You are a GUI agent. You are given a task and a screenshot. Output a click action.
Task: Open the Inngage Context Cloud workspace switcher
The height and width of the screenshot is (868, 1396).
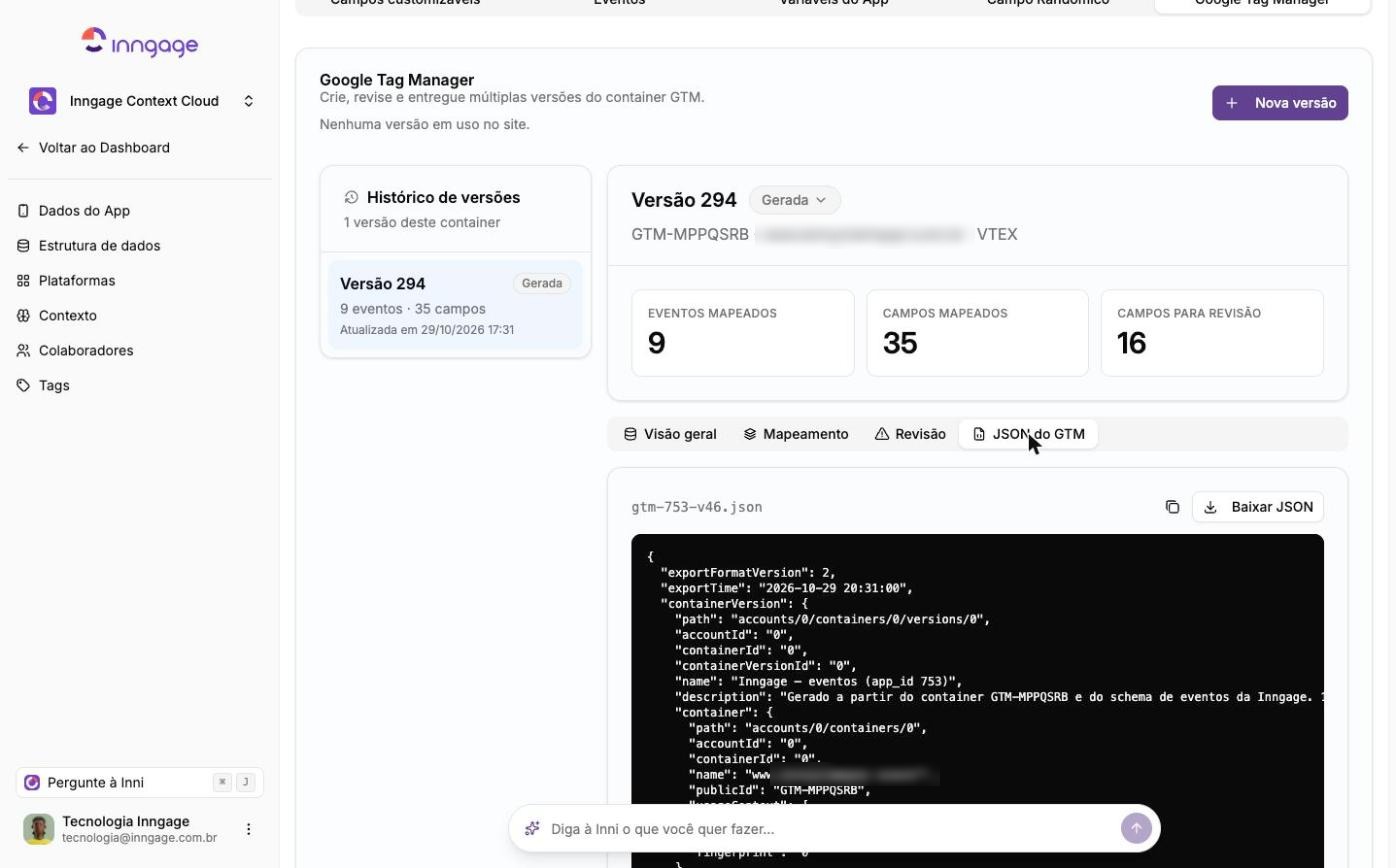140,101
